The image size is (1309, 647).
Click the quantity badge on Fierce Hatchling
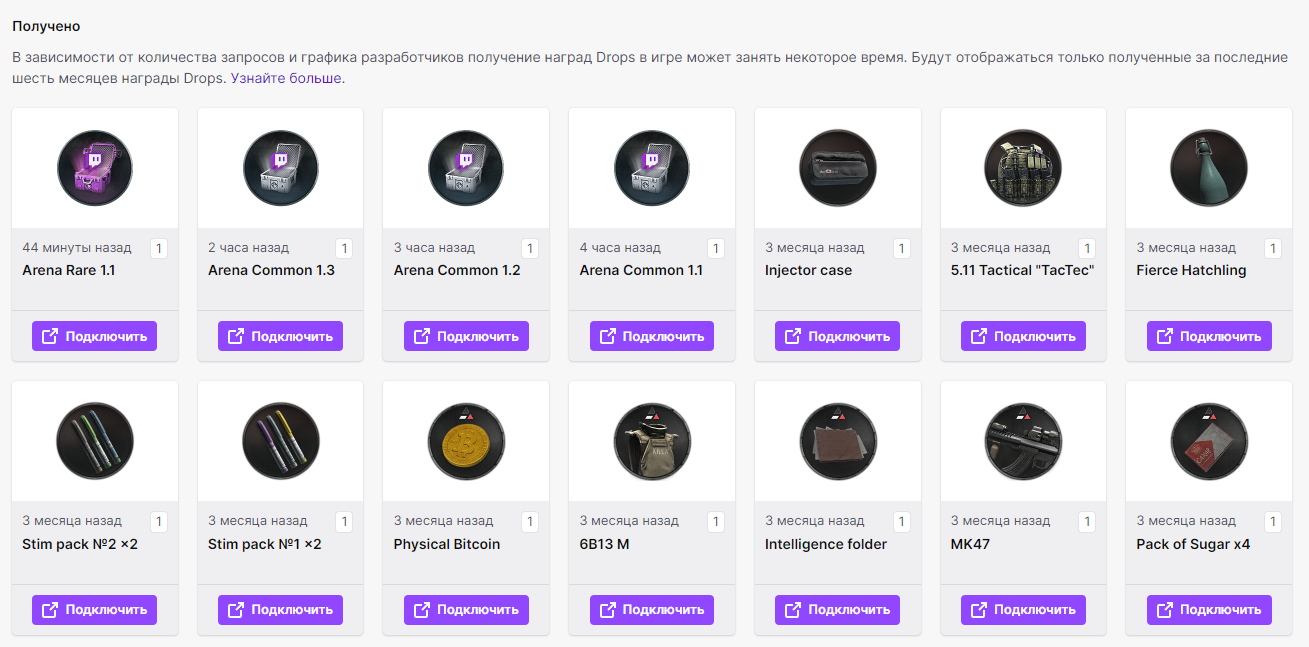tap(1272, 248)
